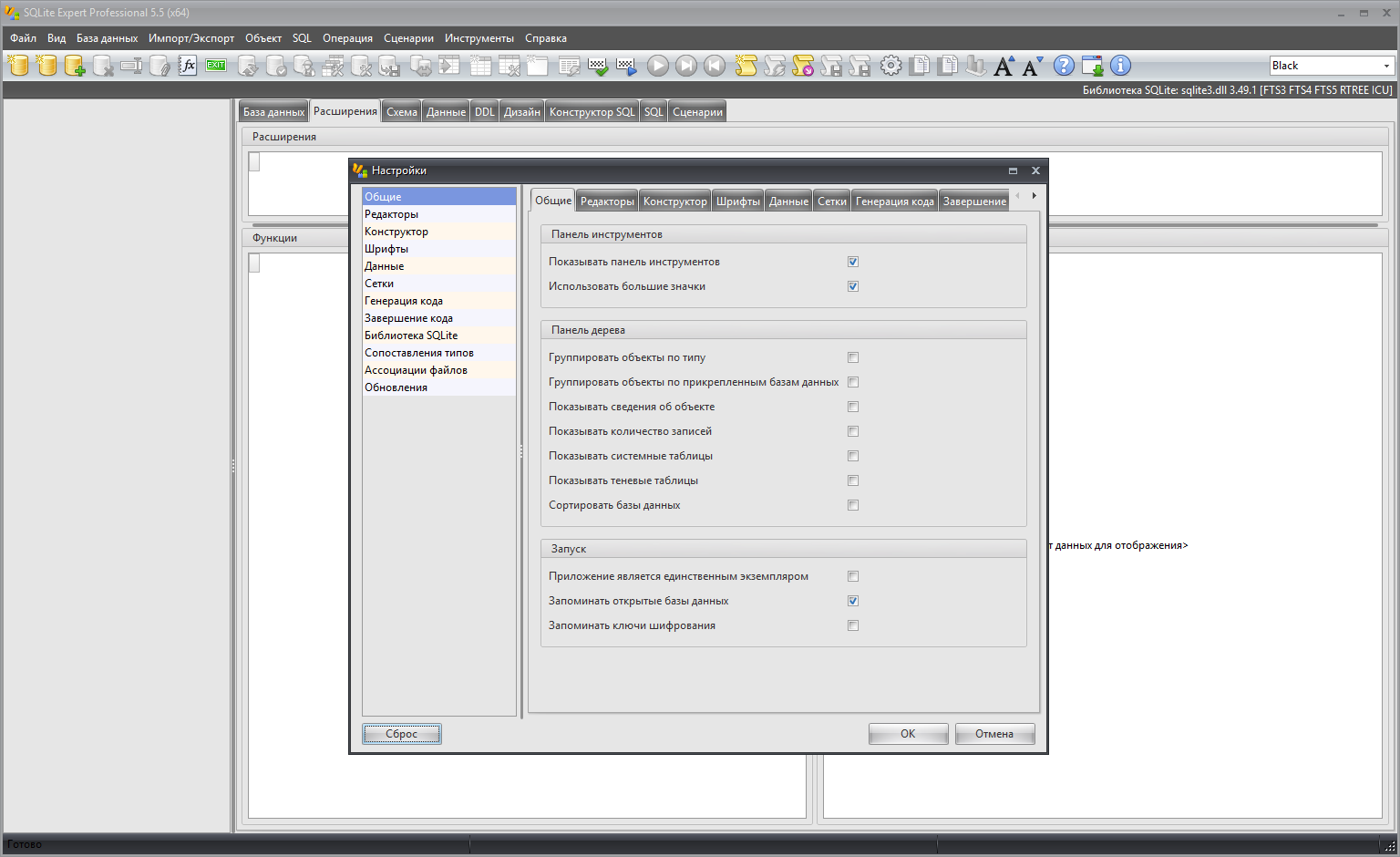Click the round Play toolbar button
The width and height of the screenshot is (1400, 857).
(658, 66)
